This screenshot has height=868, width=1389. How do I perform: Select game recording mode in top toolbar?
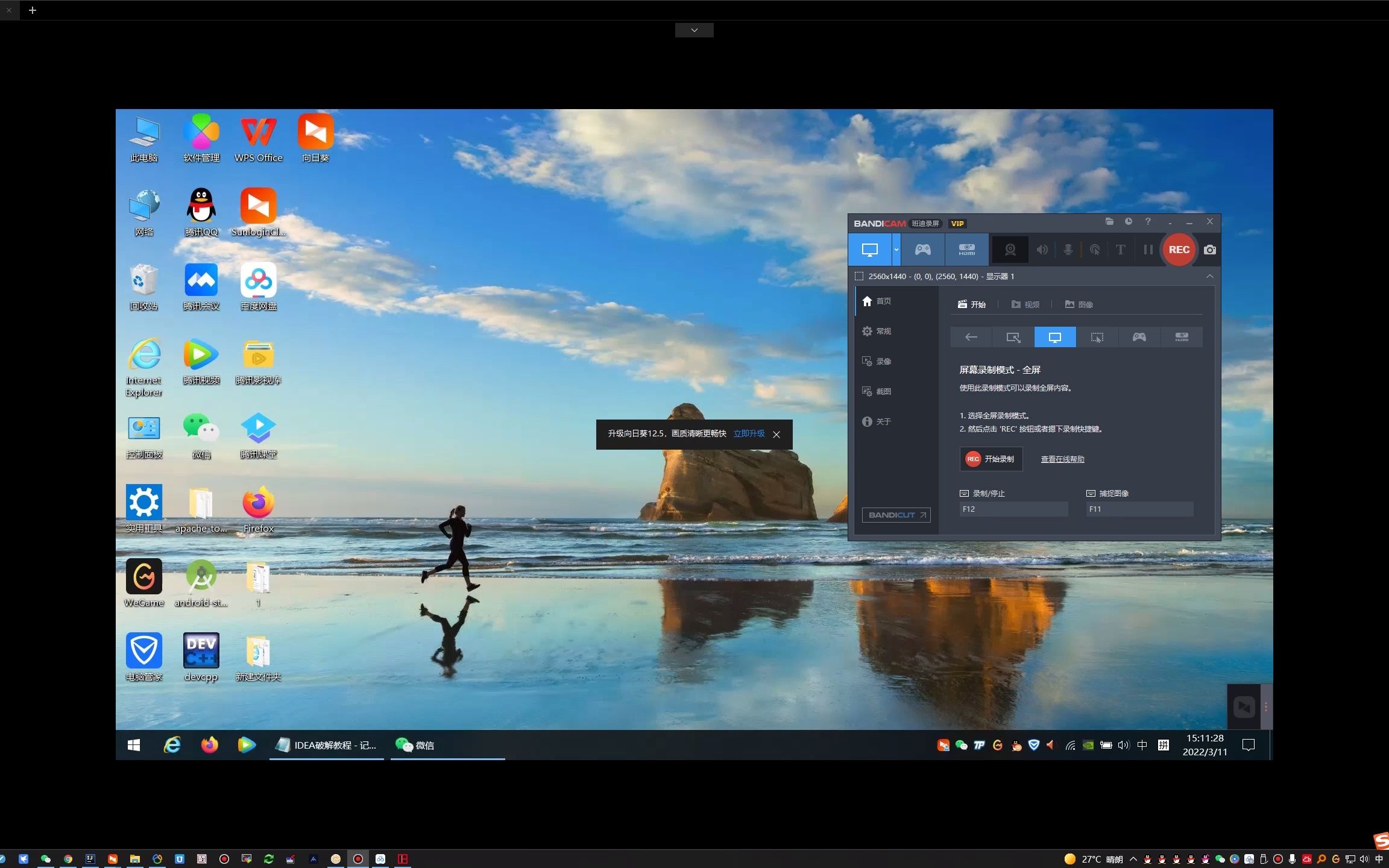coord(922,250)
